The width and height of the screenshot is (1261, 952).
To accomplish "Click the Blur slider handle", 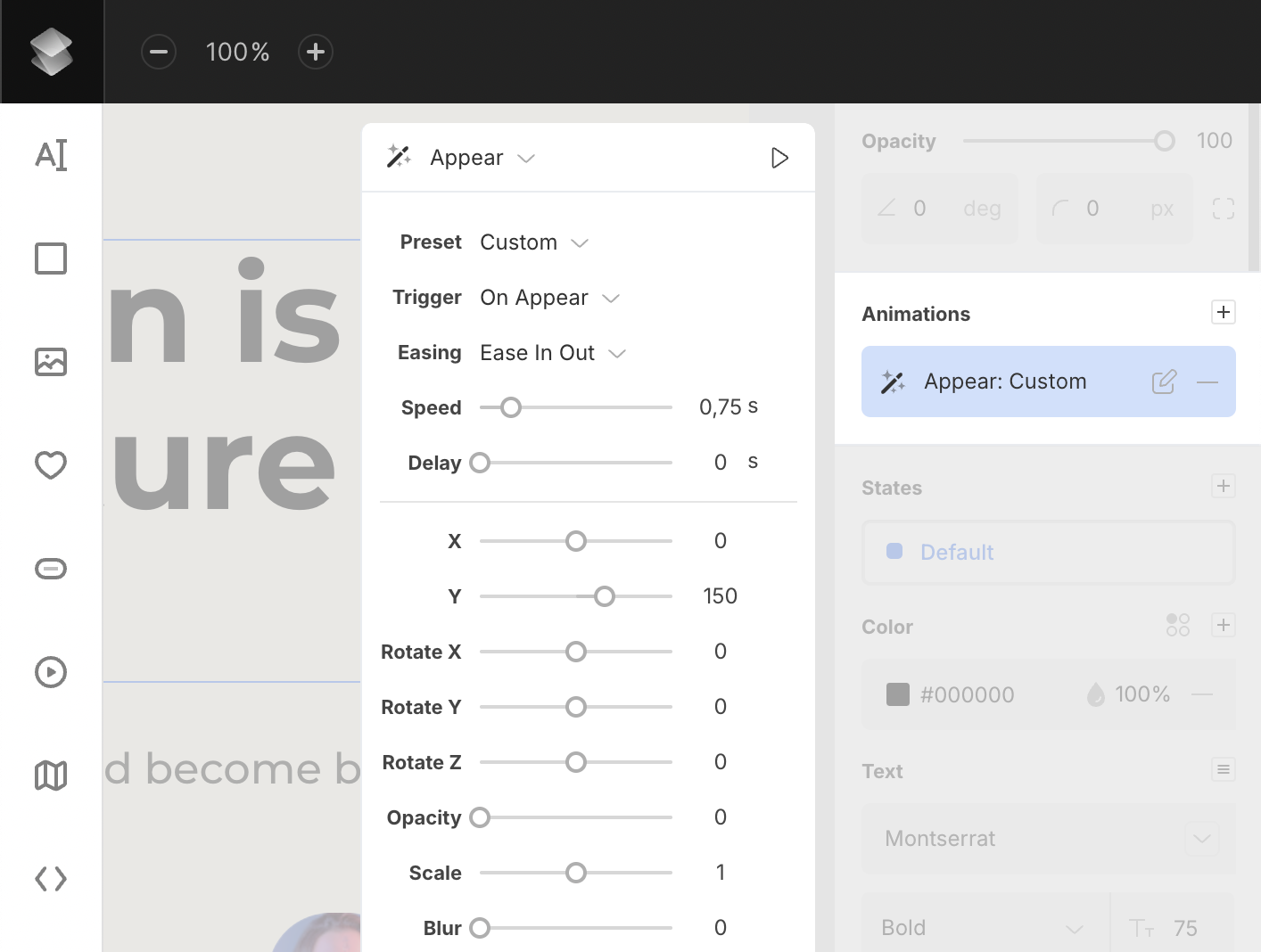I will (480, 928).
